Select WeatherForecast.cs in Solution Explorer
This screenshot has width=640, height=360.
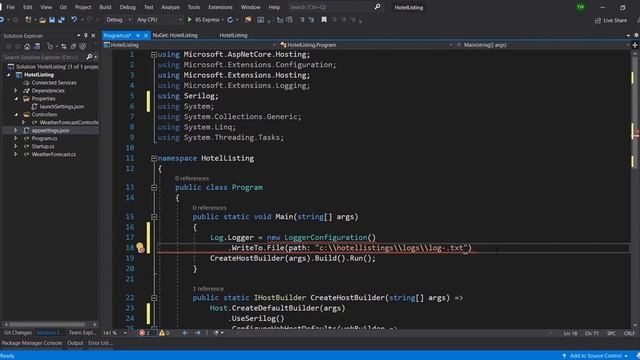click(53, 154)
